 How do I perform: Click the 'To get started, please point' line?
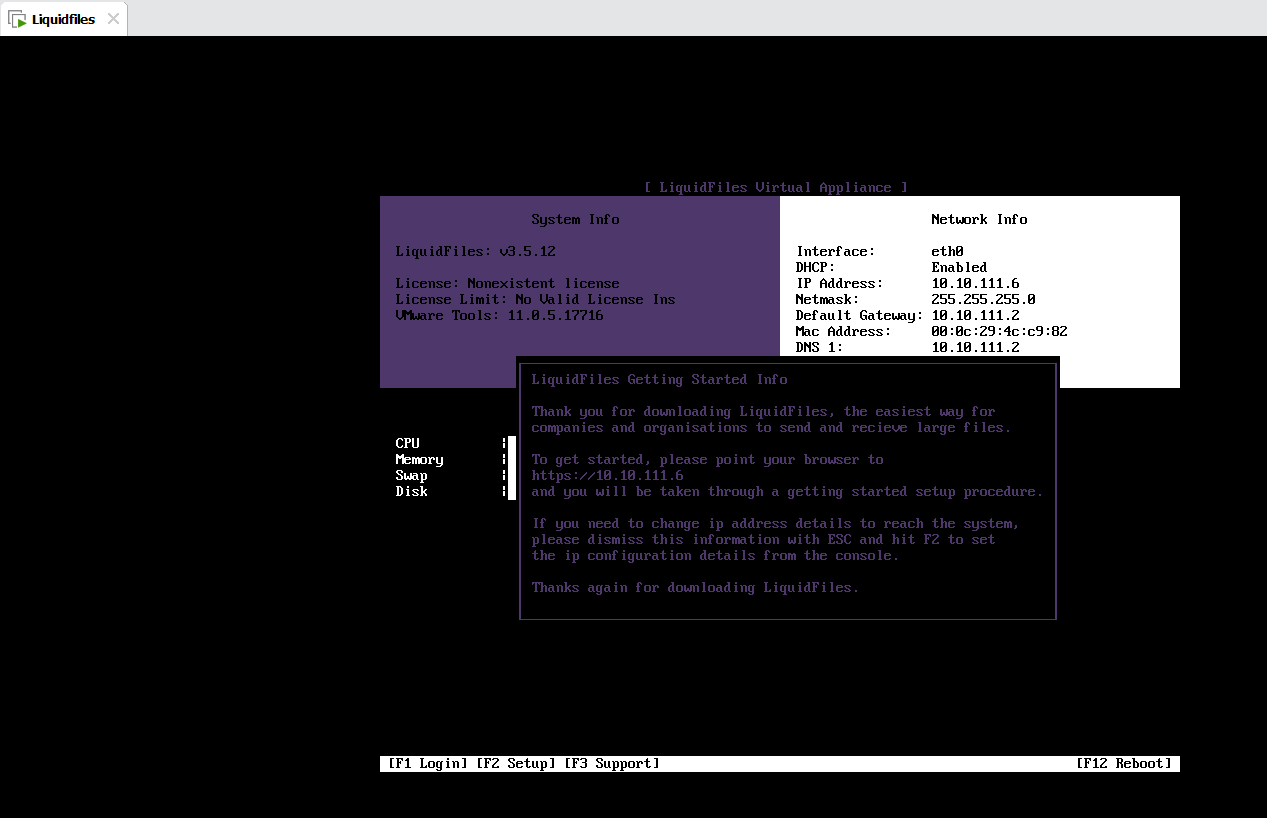point(707,460)
